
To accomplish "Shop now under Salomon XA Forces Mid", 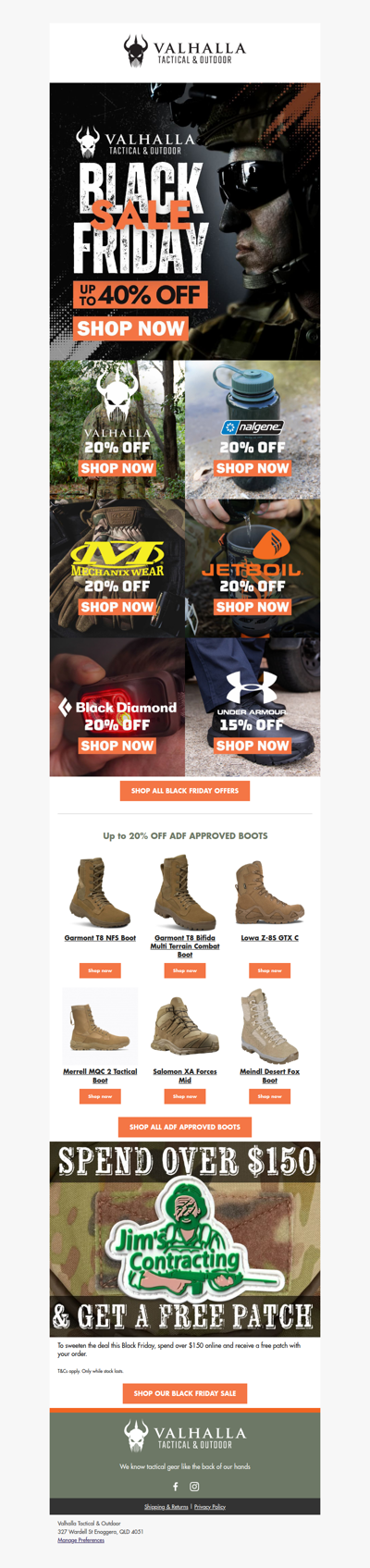I will point(185,1096).
